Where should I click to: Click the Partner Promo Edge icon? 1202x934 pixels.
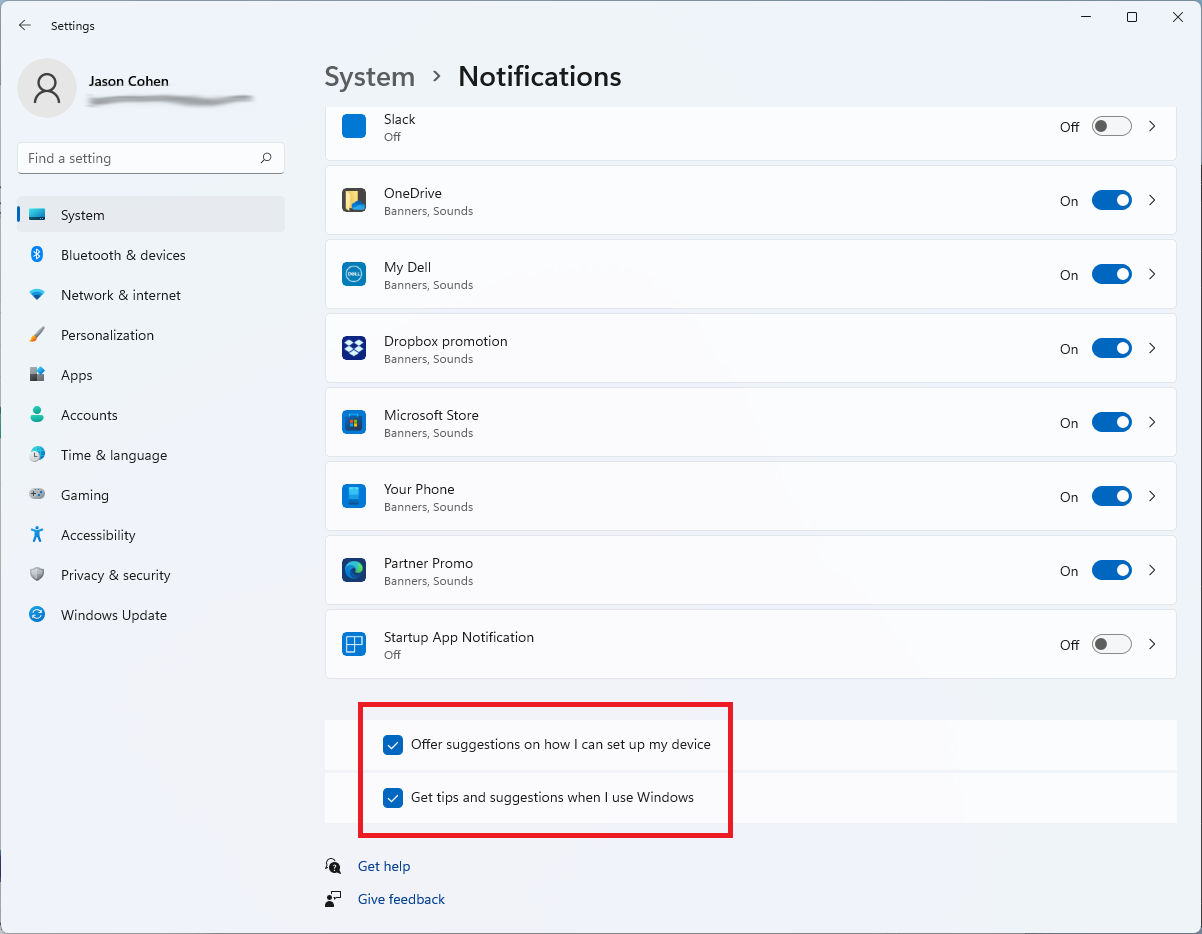pyautogui.click(x=354, y=570)
